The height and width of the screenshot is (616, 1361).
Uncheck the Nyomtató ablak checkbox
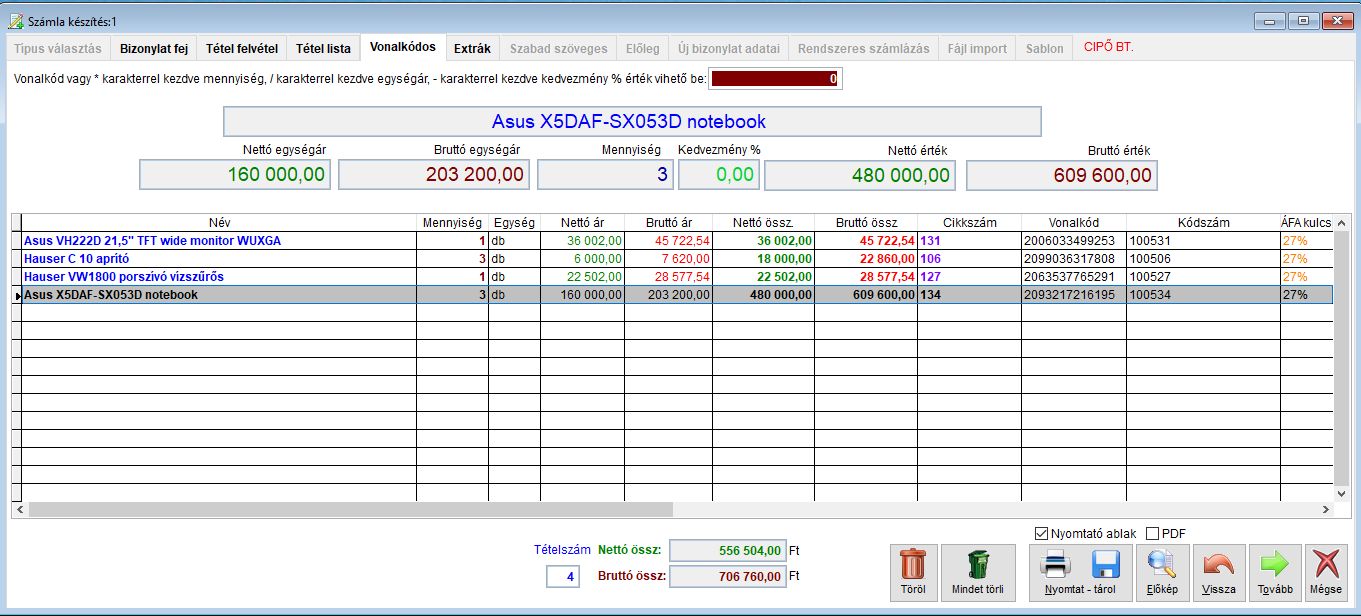click(1041, 534)
